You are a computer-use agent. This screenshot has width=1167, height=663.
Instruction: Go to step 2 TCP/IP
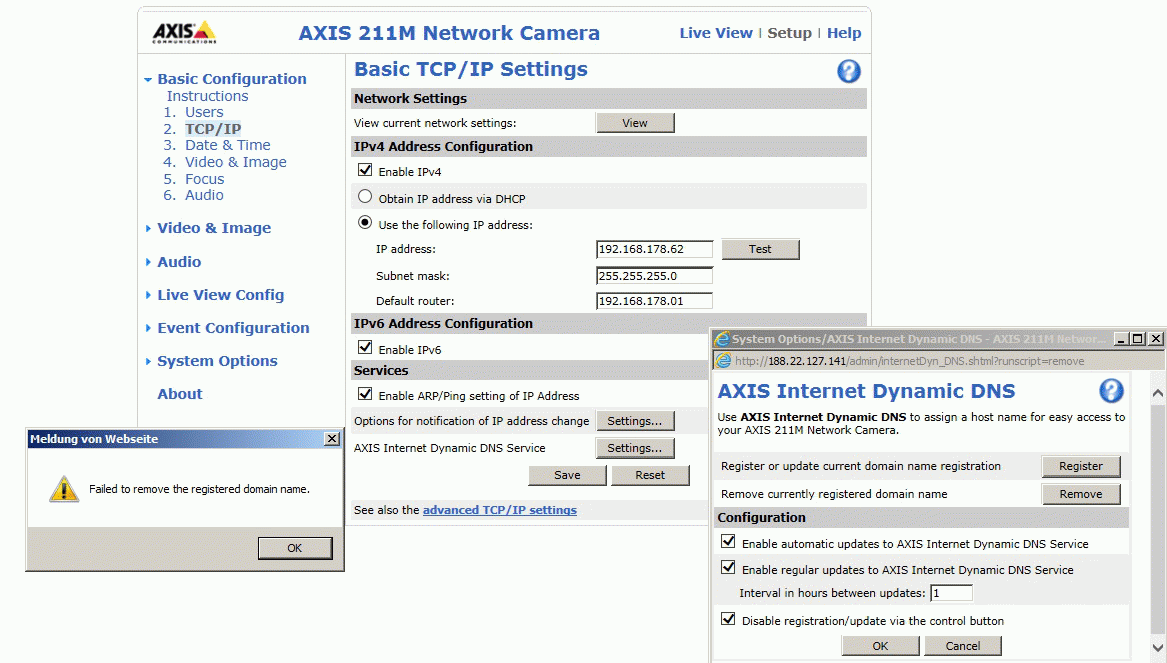[213, 129]
